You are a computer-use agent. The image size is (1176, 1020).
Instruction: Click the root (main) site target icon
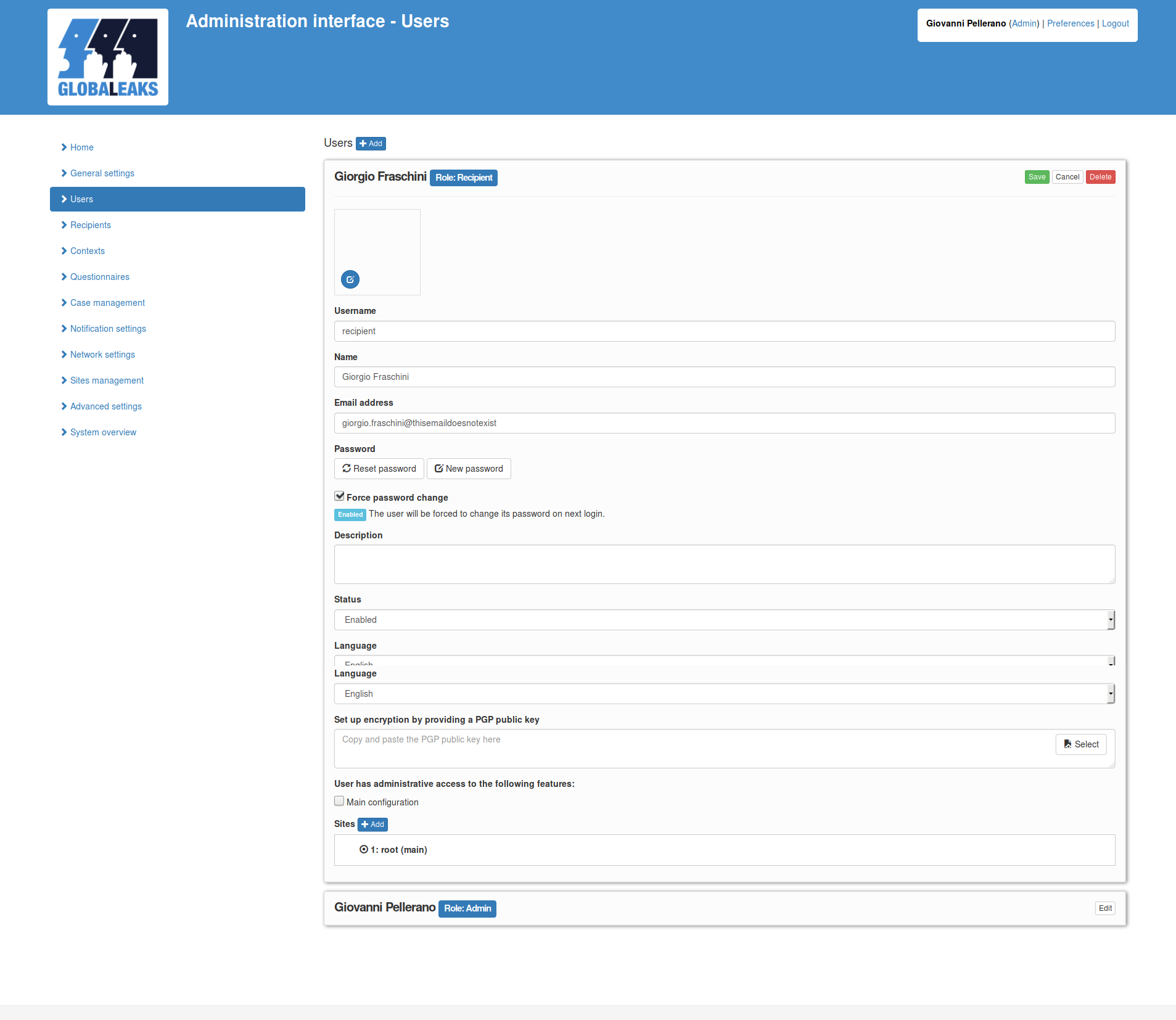tap(364, 849)
